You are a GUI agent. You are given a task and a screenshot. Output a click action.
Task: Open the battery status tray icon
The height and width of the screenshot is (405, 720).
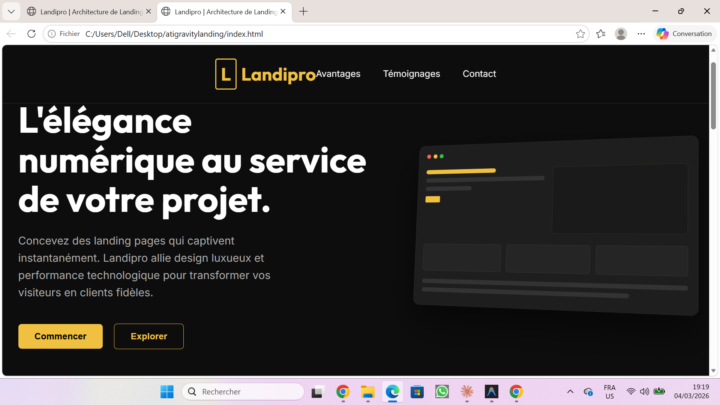click(x=659, y=392)
